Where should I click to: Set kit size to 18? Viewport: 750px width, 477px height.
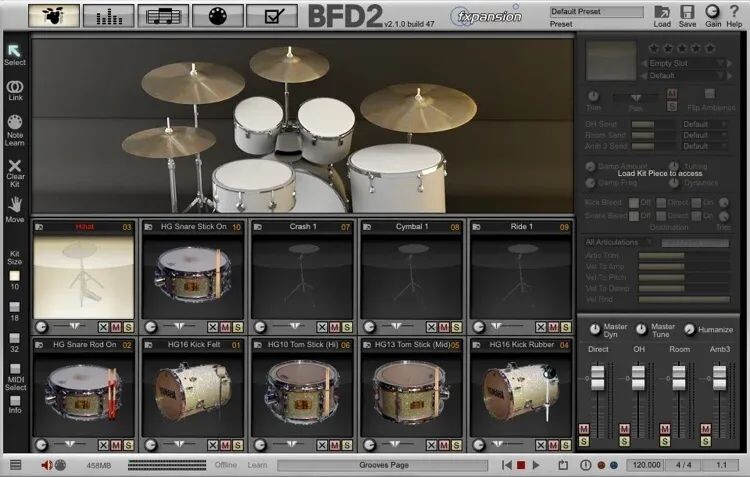coord(14,307)
